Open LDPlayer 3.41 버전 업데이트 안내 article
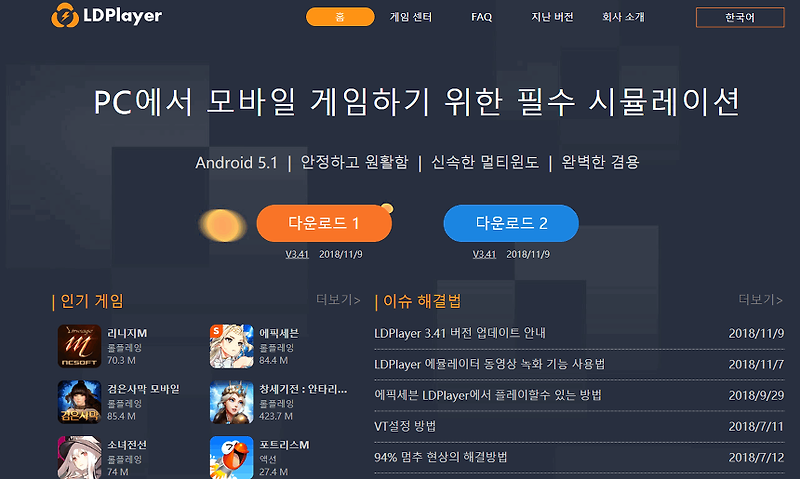 tap(460, 333)
